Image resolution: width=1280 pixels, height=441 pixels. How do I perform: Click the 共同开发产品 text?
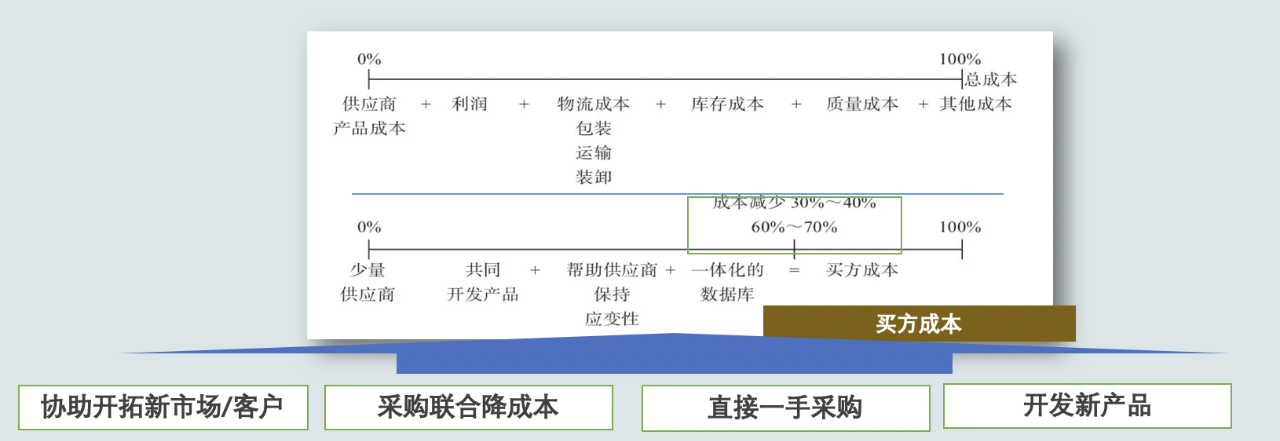(x=482, y=282)
